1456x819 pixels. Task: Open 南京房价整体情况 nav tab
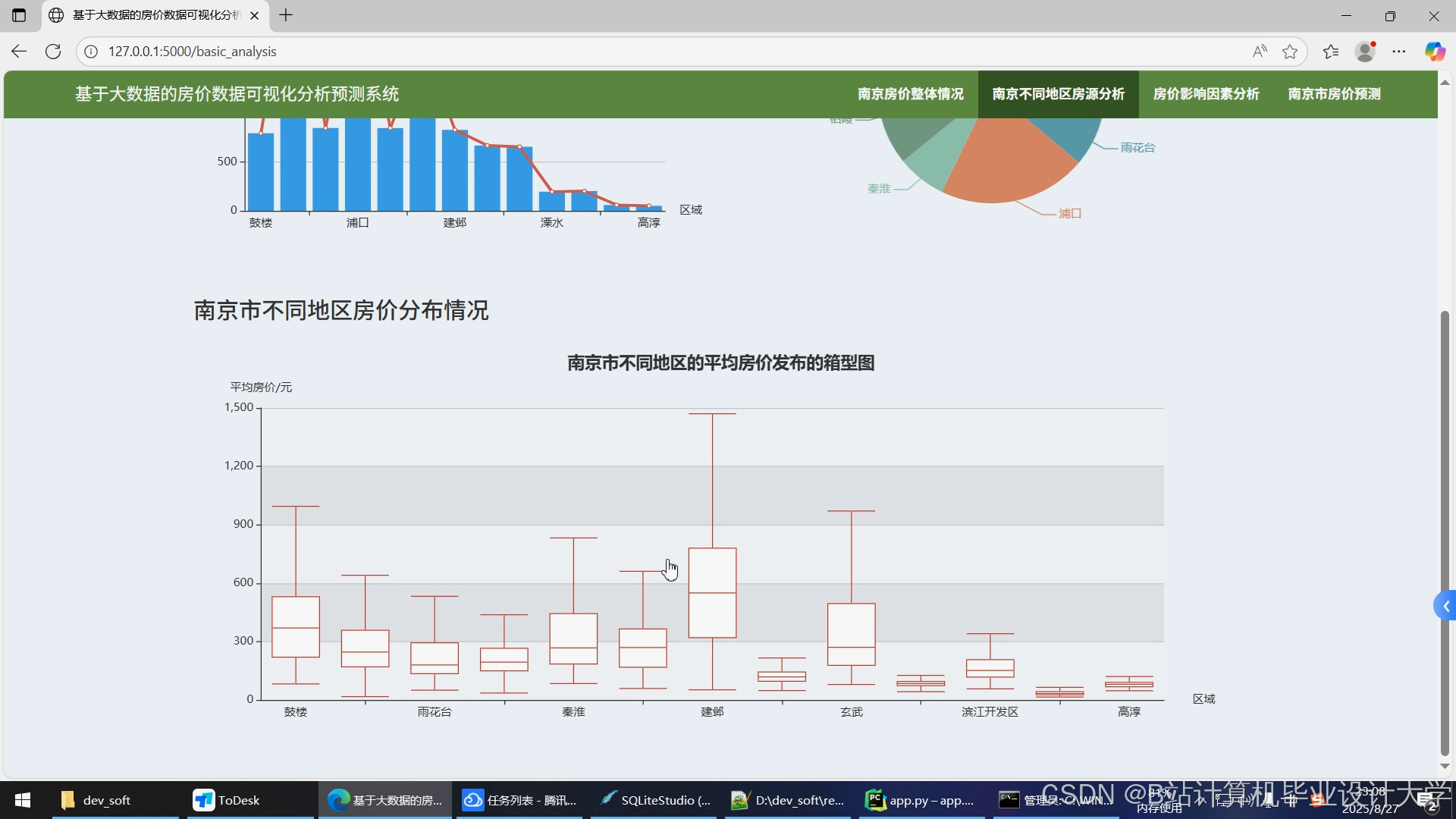coord(910,94)
